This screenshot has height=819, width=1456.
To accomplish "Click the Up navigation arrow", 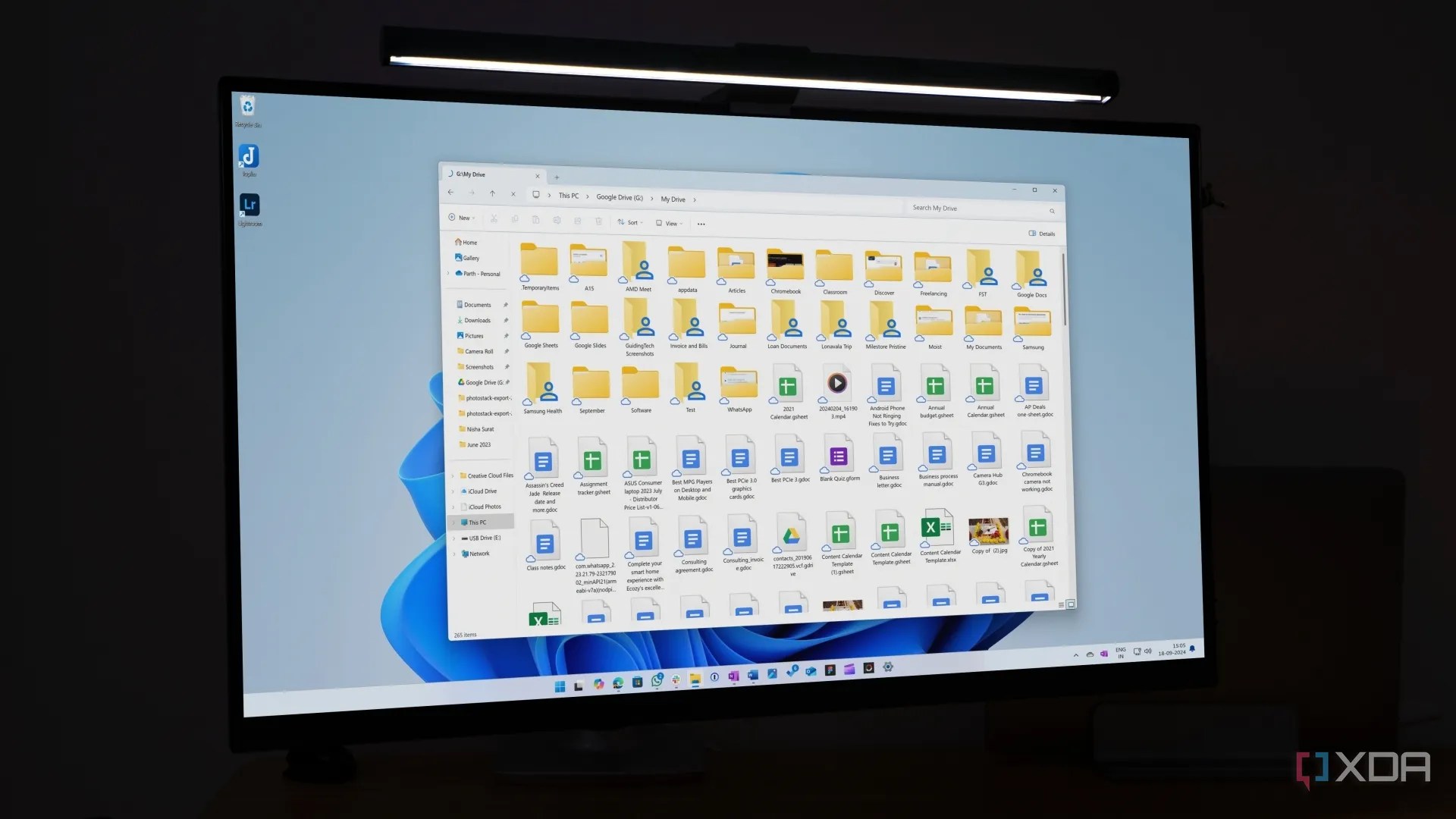I will coord(492,194).
